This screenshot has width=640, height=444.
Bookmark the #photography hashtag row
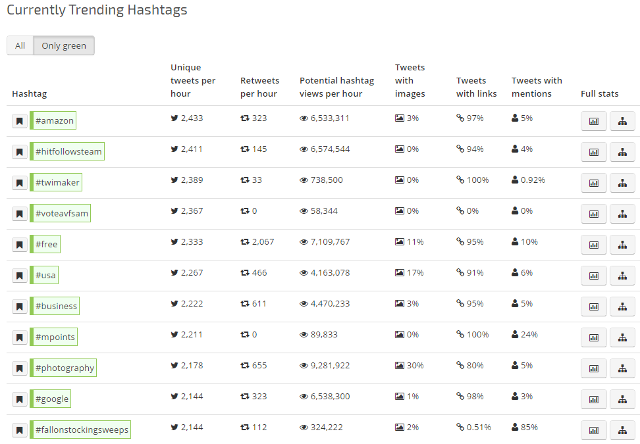coord(19,368)
